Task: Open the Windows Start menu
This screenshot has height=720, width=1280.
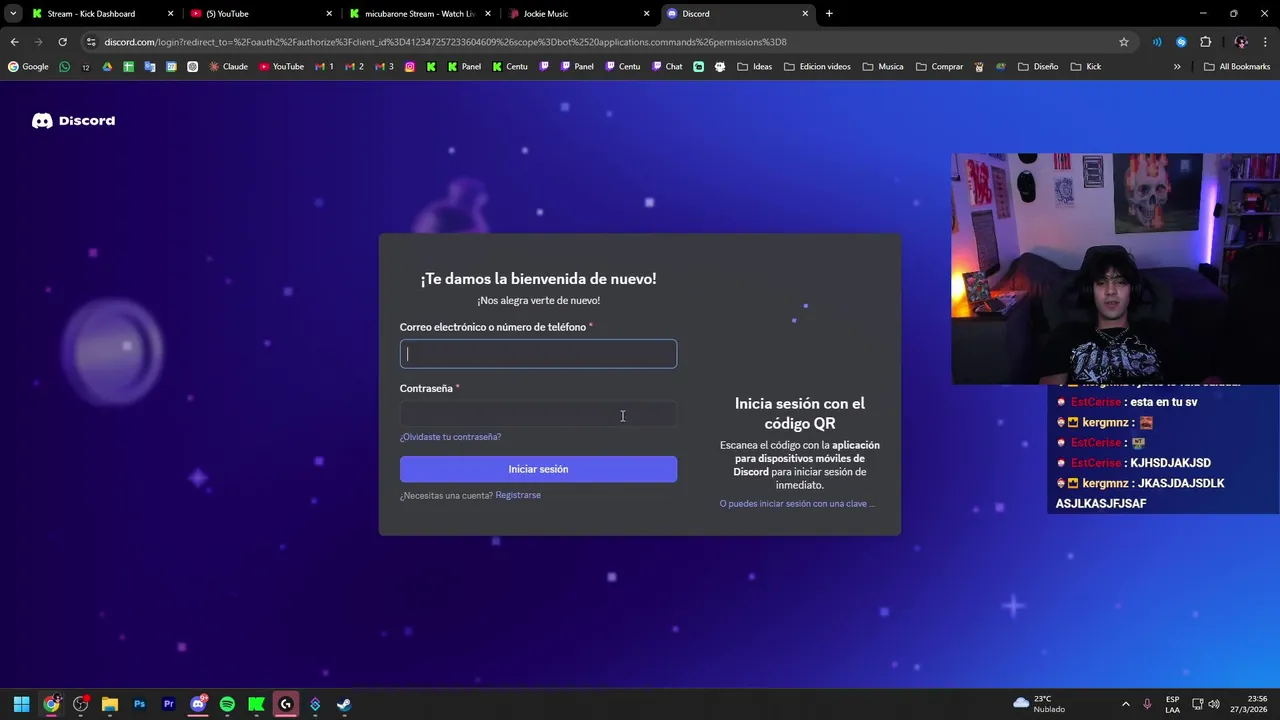Action: (21, 704)
